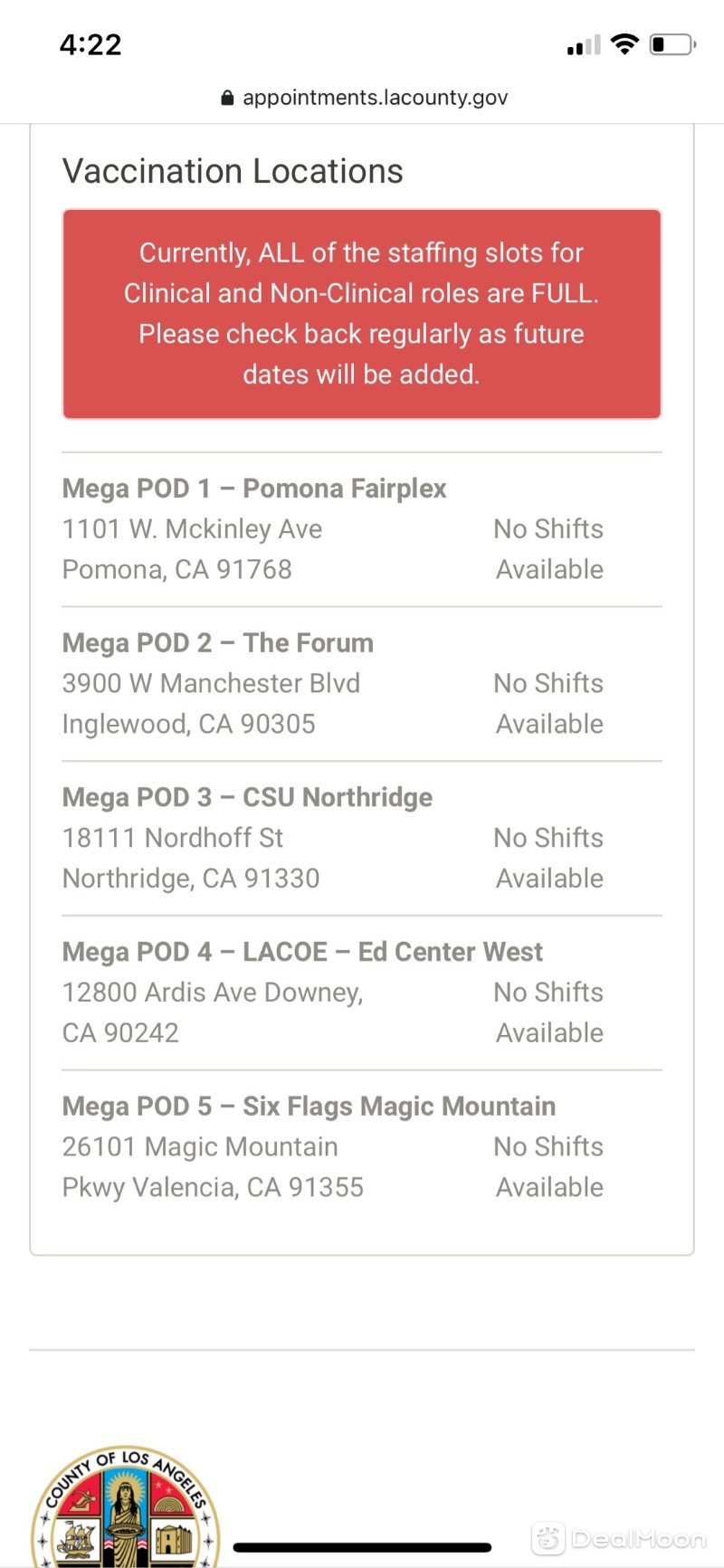Tap No Shifts Available for Six Flags
This screenshot has width=724, height=1568.
point(548,1167)
